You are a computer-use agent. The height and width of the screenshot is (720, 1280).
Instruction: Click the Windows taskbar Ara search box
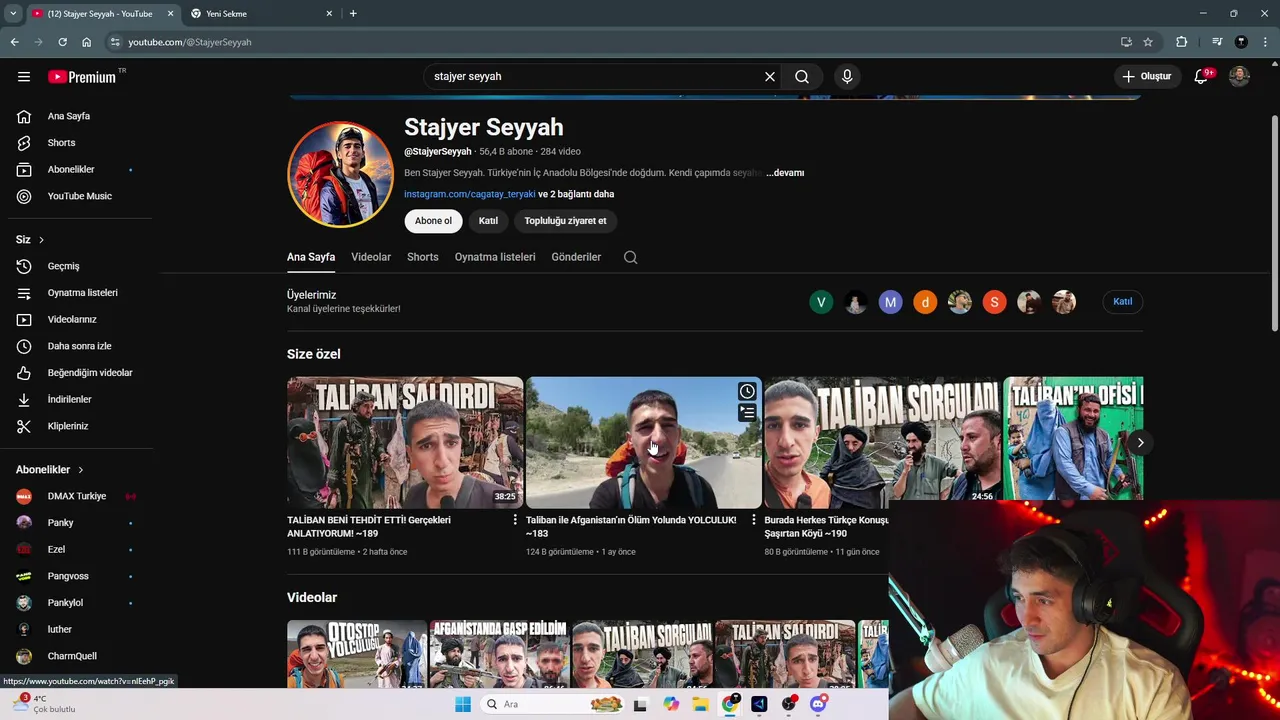(x=552, y=704)
